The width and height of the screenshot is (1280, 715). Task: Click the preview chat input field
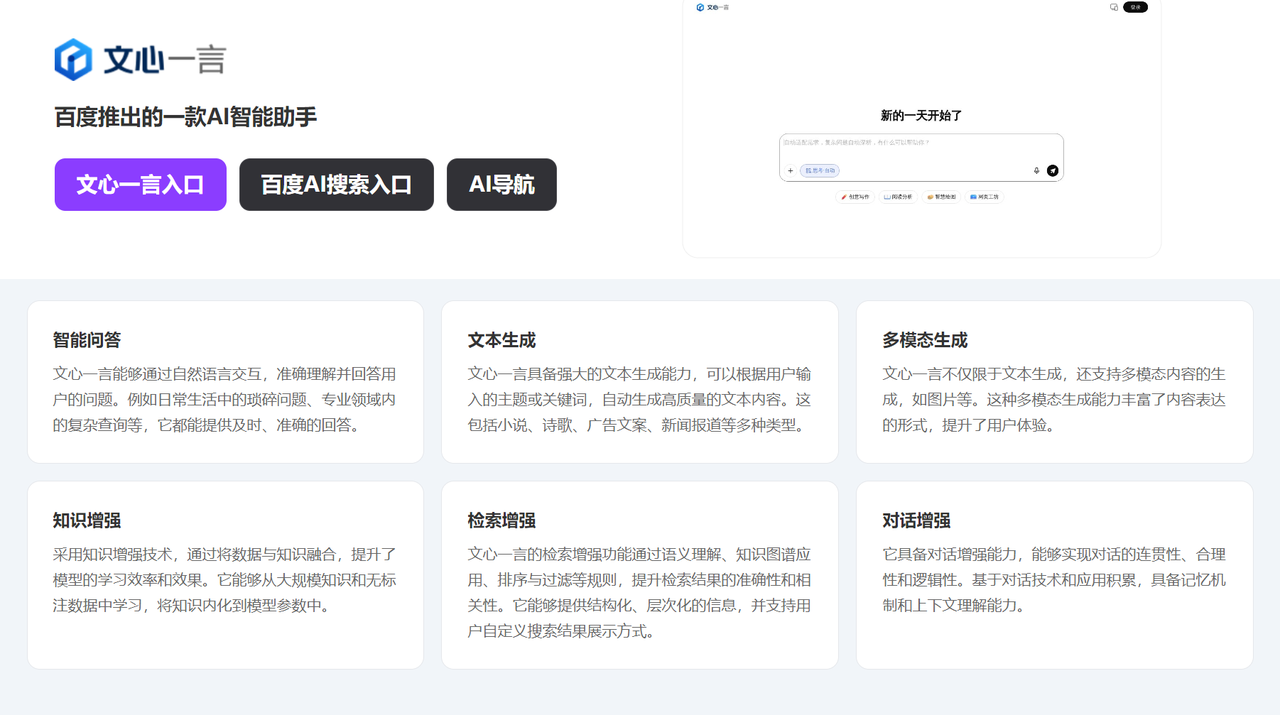(x=921, y=158)
